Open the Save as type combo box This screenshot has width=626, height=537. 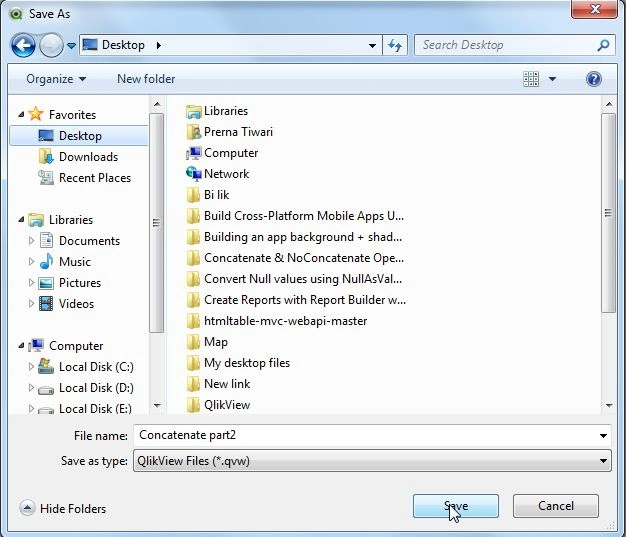(372, 461)
